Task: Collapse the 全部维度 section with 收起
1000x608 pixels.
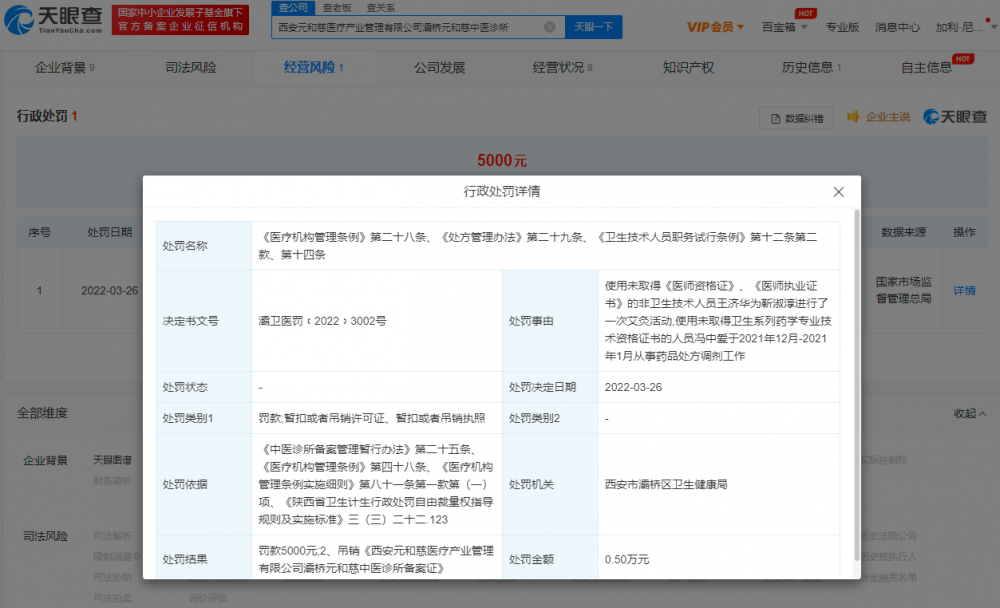Action: [x=969, y=413]
